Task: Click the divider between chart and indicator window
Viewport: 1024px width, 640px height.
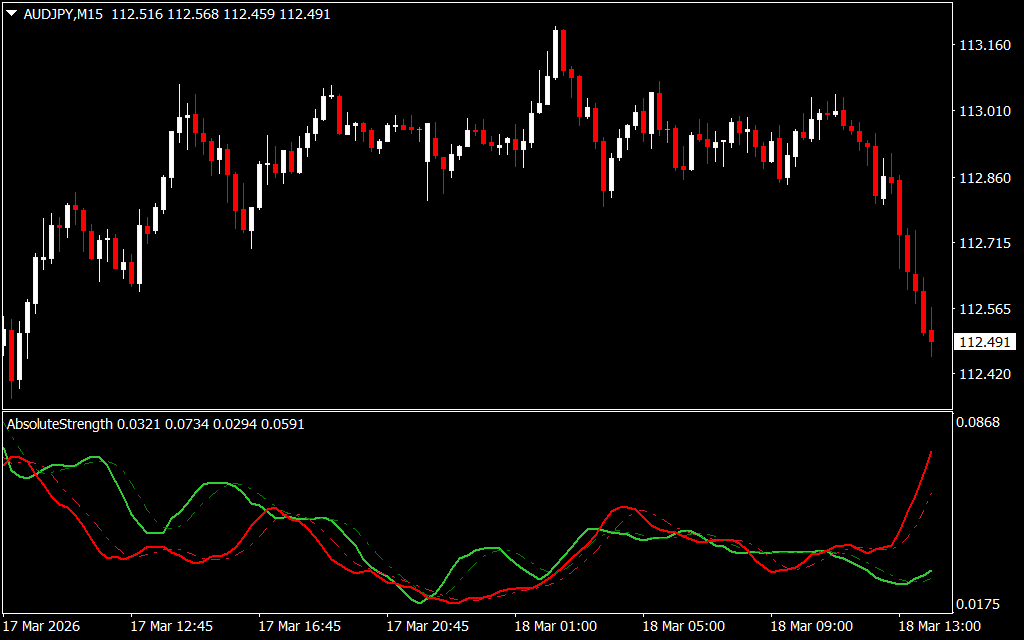Action: pyautogui.click(x=476, y=410)
